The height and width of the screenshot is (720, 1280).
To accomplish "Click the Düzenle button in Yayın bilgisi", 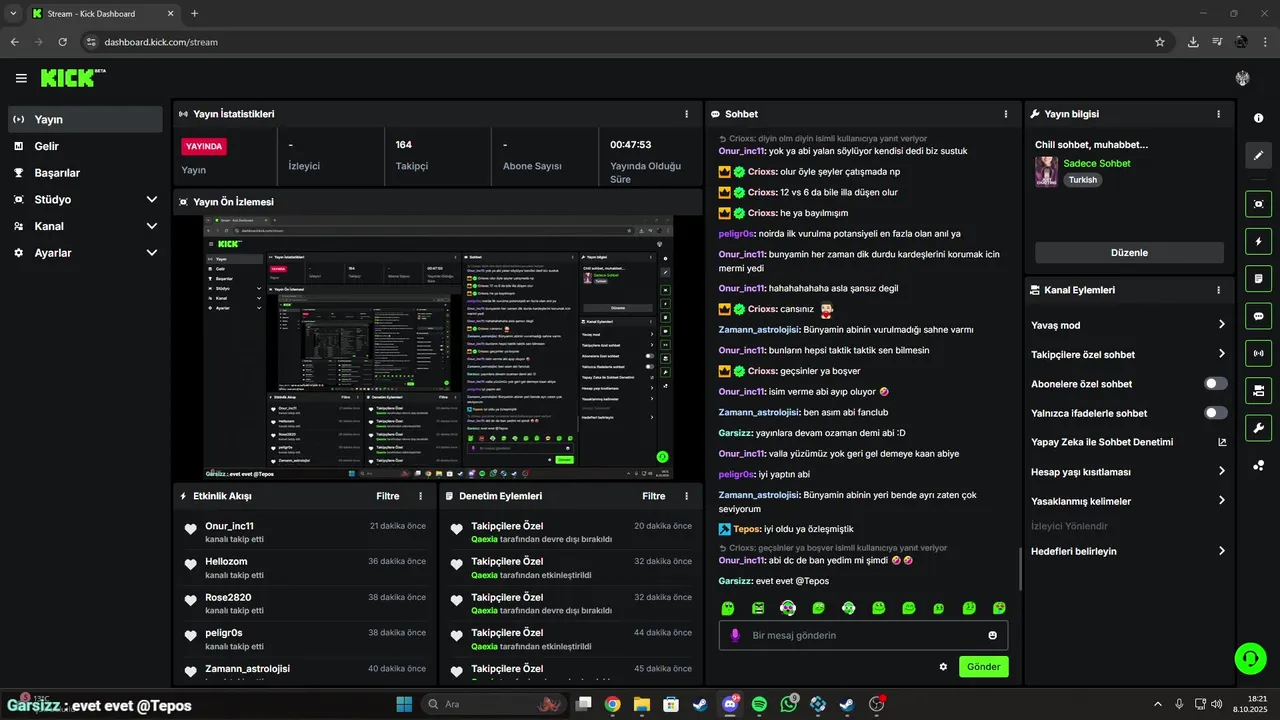I will (1129, 253).
